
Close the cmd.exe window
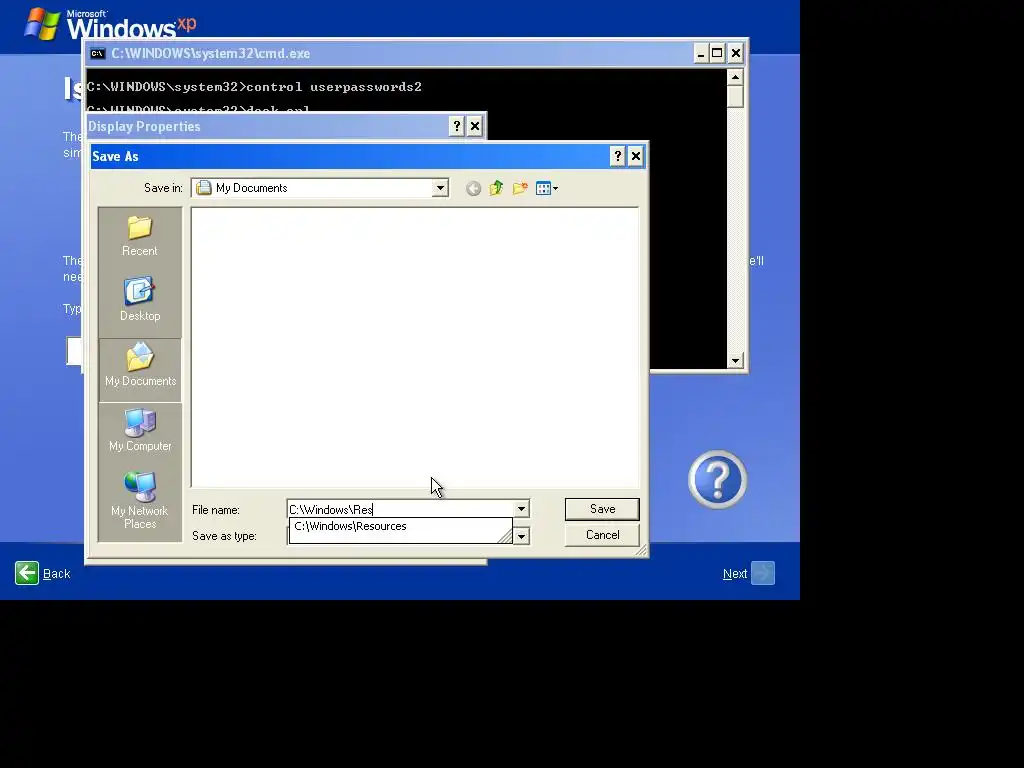click(736, 54)
